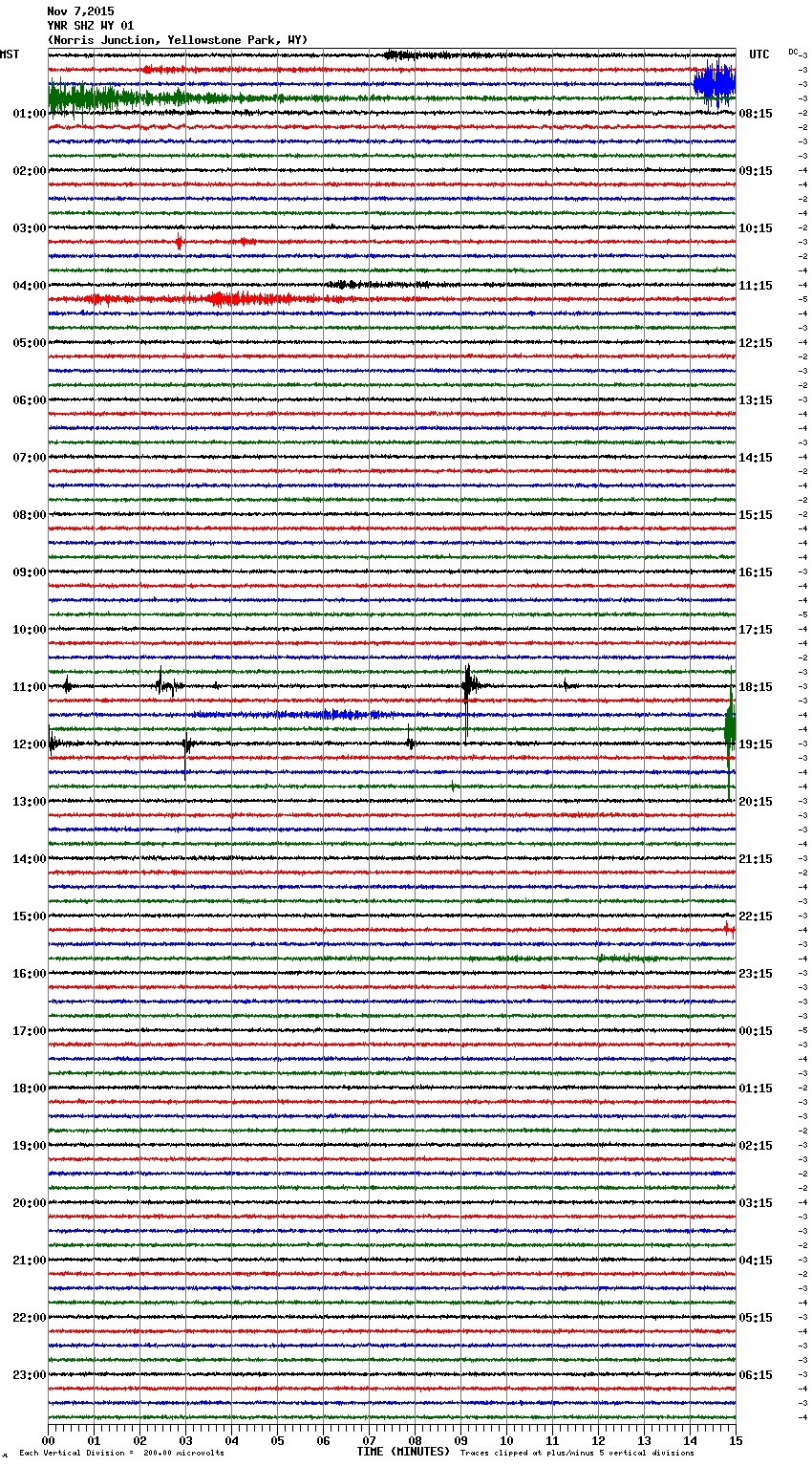The height and width of the screenshot is (1466, 812).
Task: Click the DC column header label
Action: (x=793, y=51)
